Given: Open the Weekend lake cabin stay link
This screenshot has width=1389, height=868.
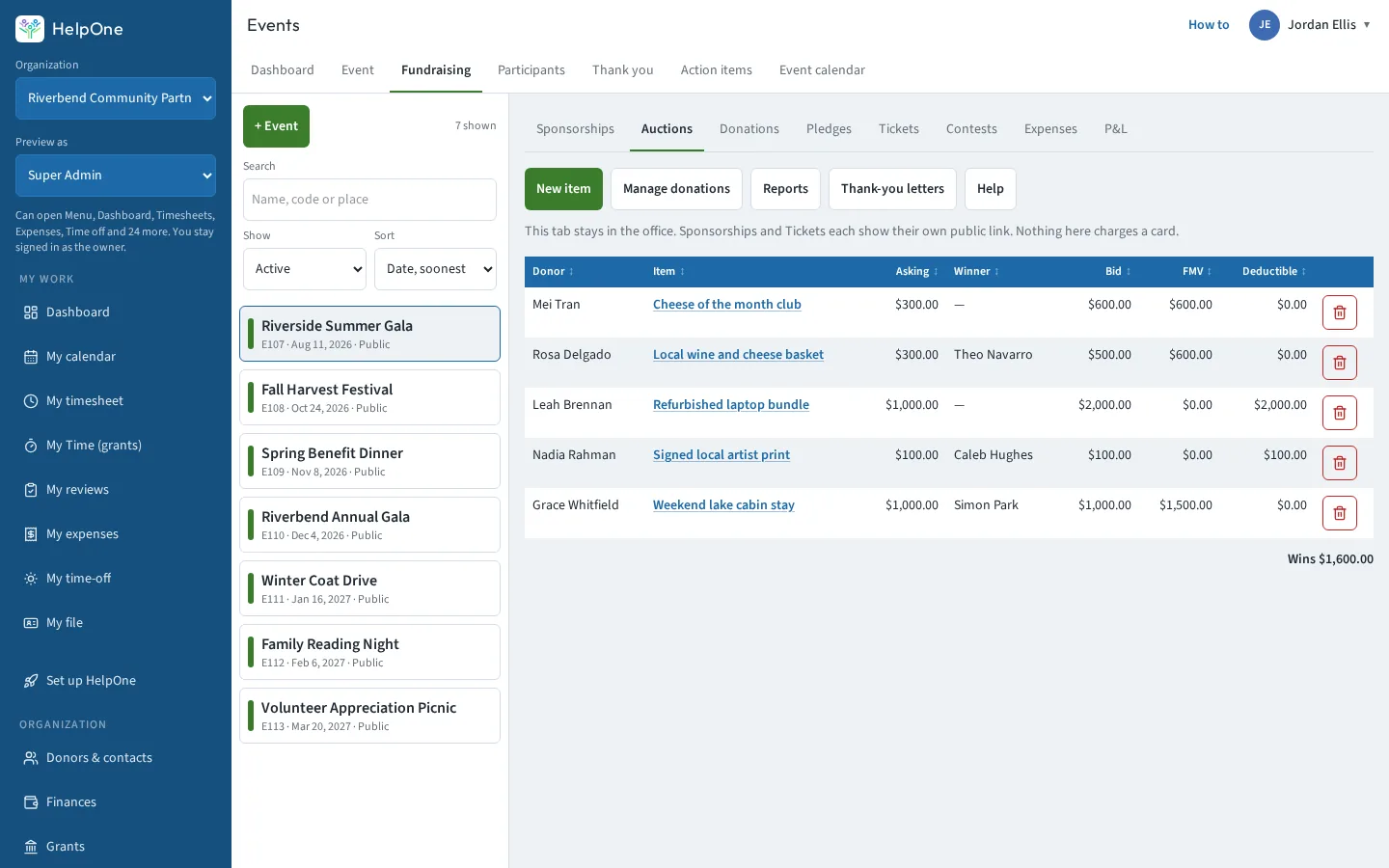Looking at the screenshot, I should [x=723, y=505].
